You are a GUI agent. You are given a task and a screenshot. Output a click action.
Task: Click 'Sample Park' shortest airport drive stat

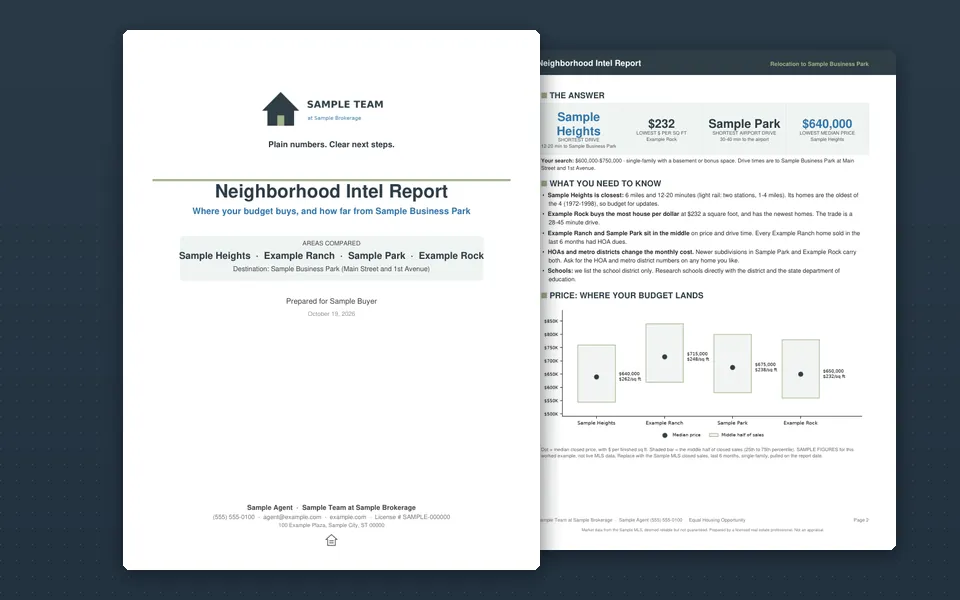(x=744, y=124)
